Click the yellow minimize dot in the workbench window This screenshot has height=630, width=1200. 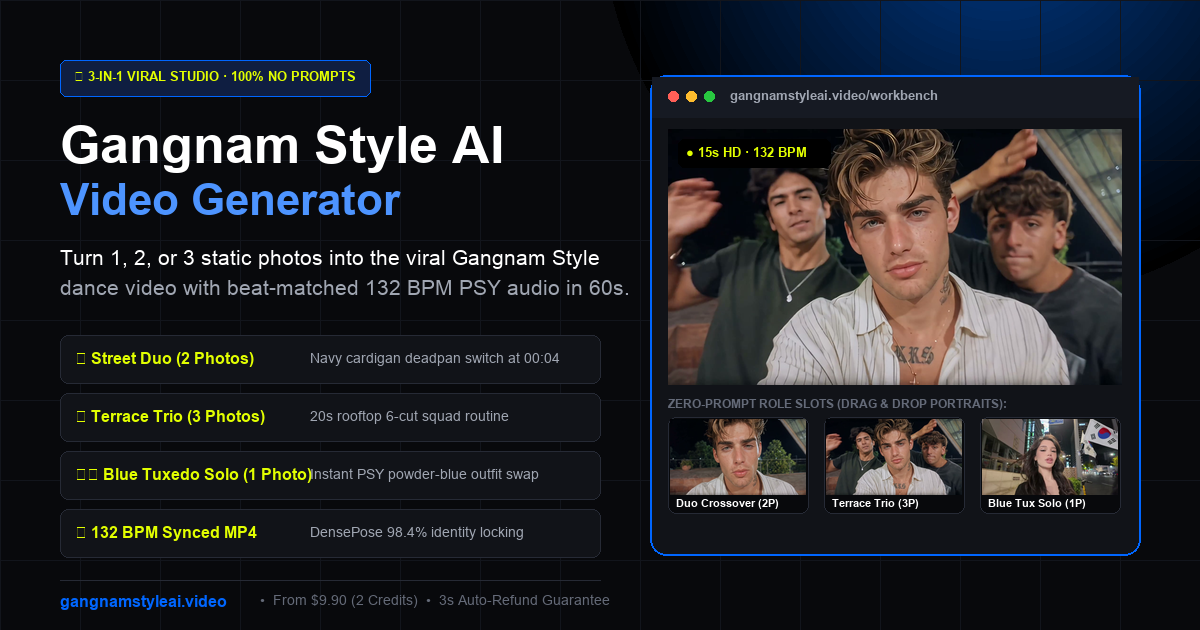coord(691,96)
